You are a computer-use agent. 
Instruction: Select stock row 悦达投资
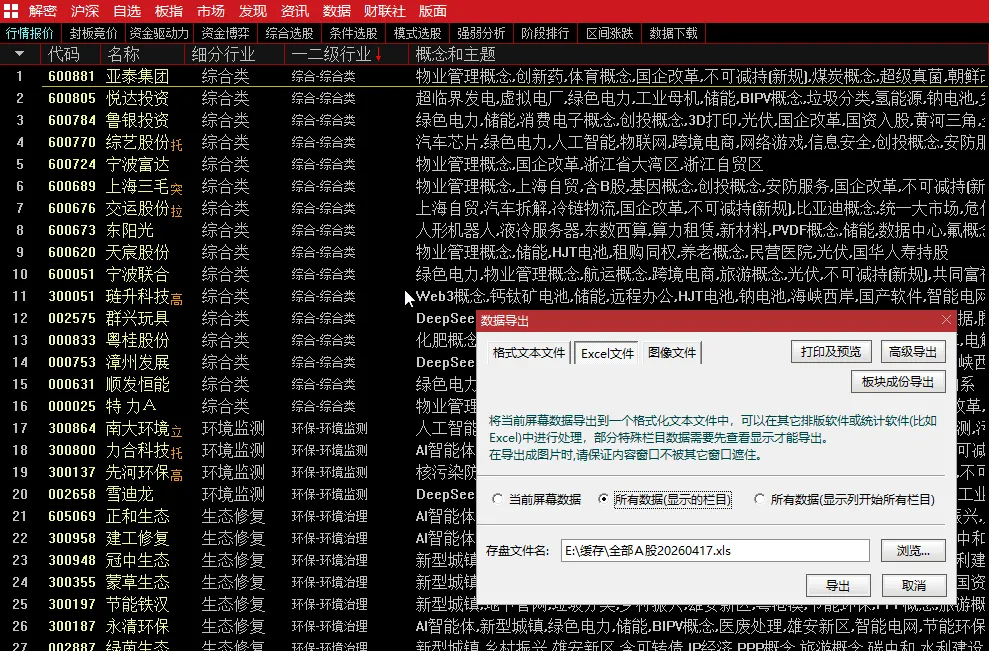494,98
